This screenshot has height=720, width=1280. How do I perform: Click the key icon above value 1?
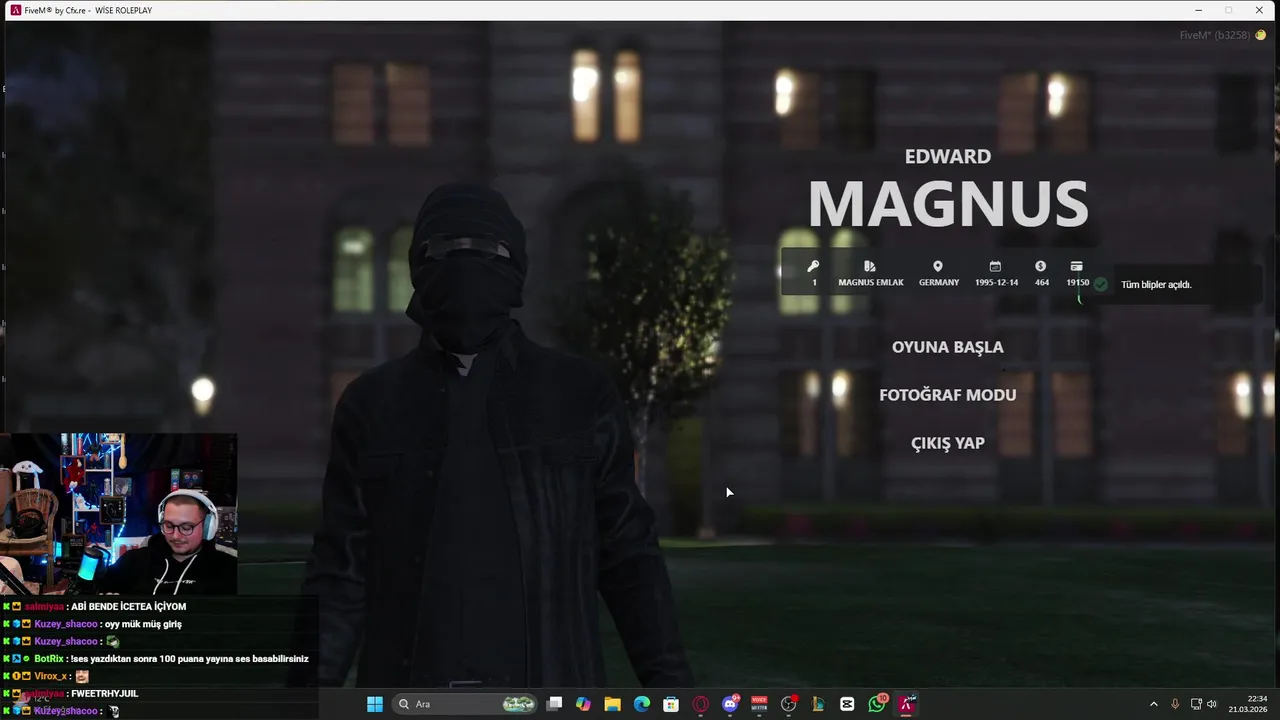click(813, 266)
